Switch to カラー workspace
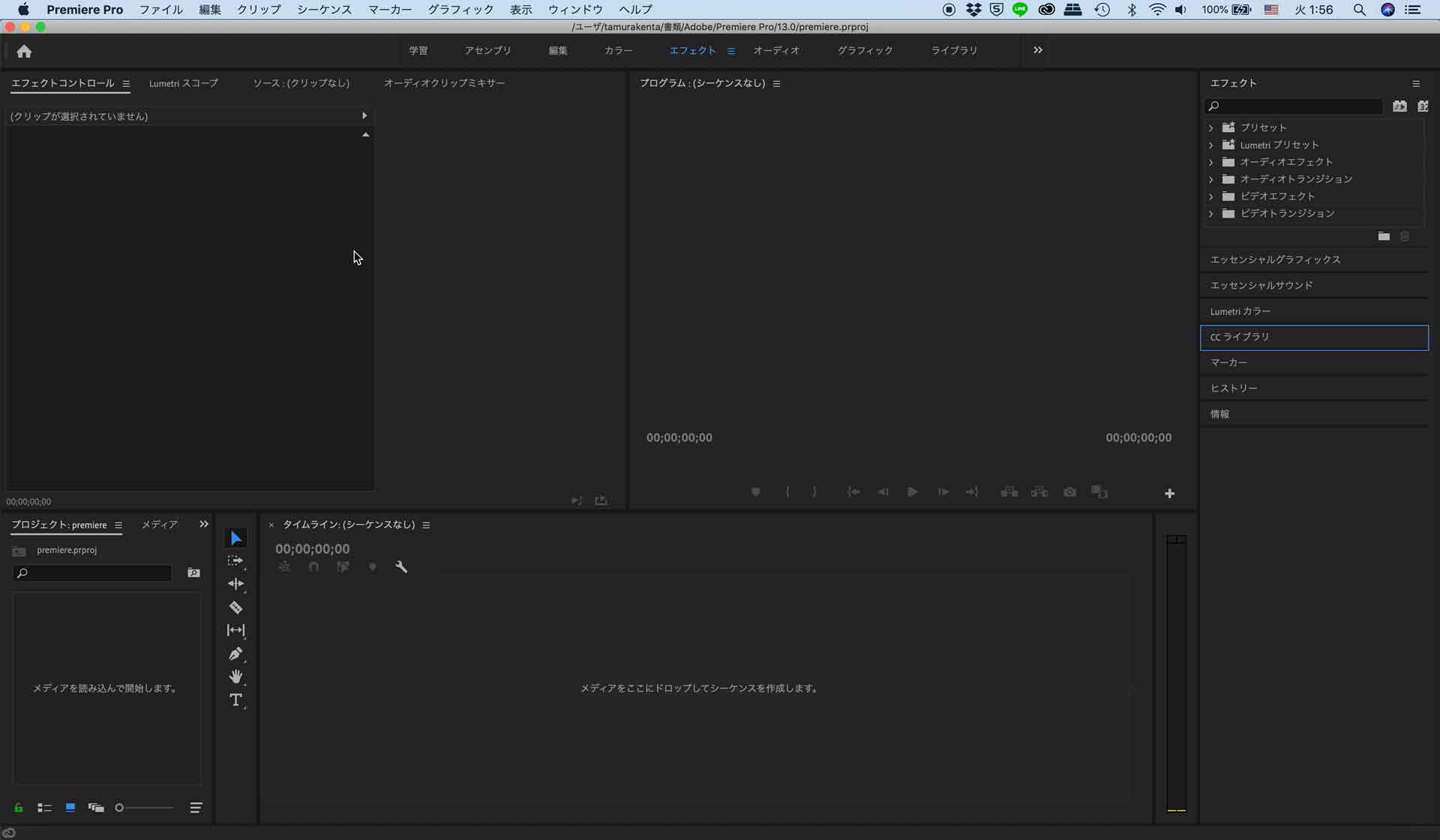This screenshot has height=840, width=1440. 619,50
